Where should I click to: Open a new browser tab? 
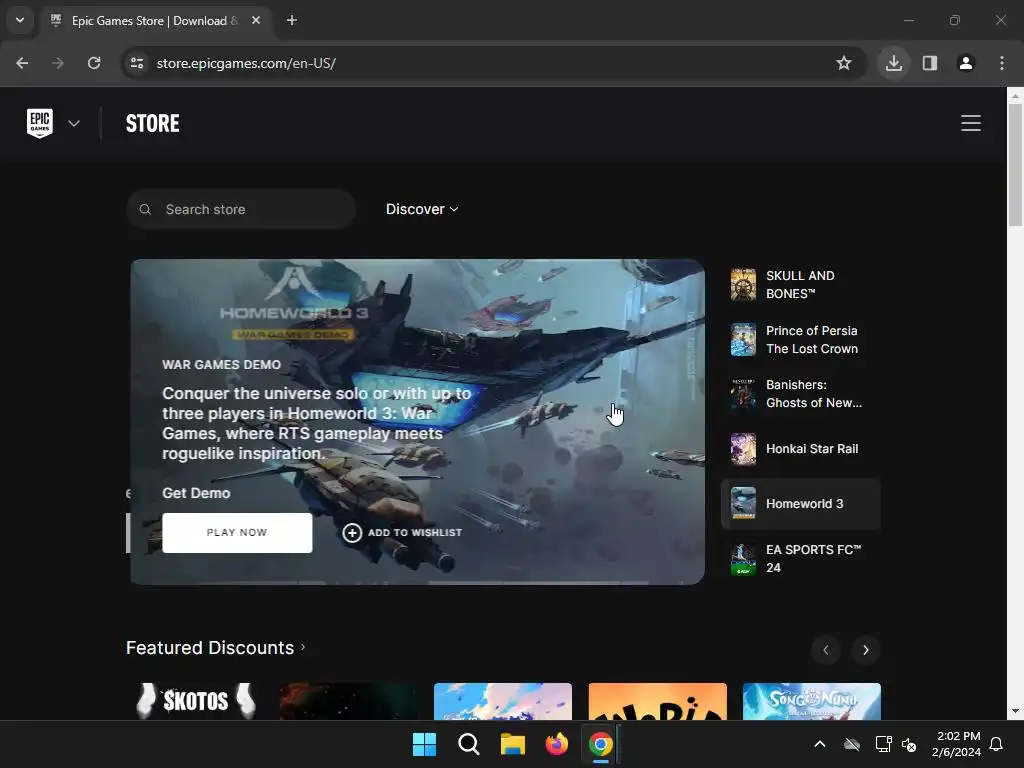coord(292,21)
